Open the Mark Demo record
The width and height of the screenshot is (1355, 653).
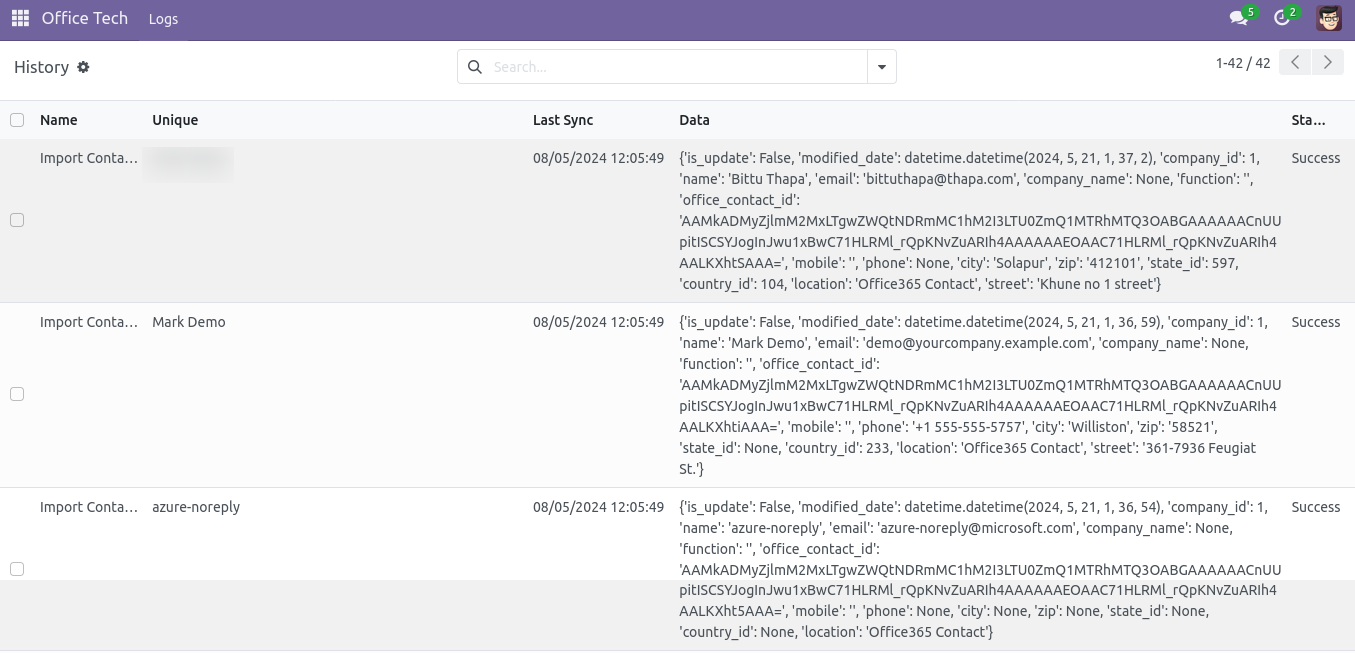point(189,322)
